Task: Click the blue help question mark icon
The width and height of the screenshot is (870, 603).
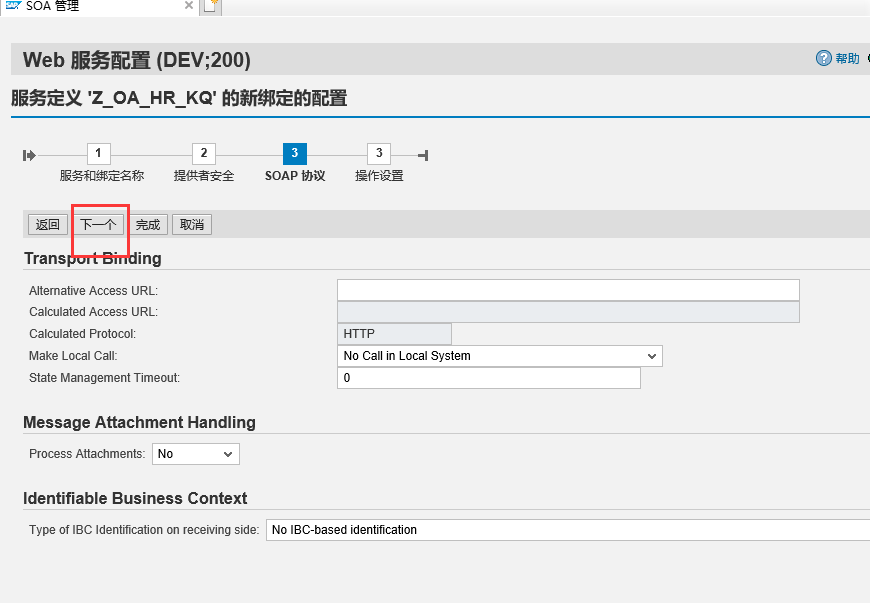Action: coord(823,58)
